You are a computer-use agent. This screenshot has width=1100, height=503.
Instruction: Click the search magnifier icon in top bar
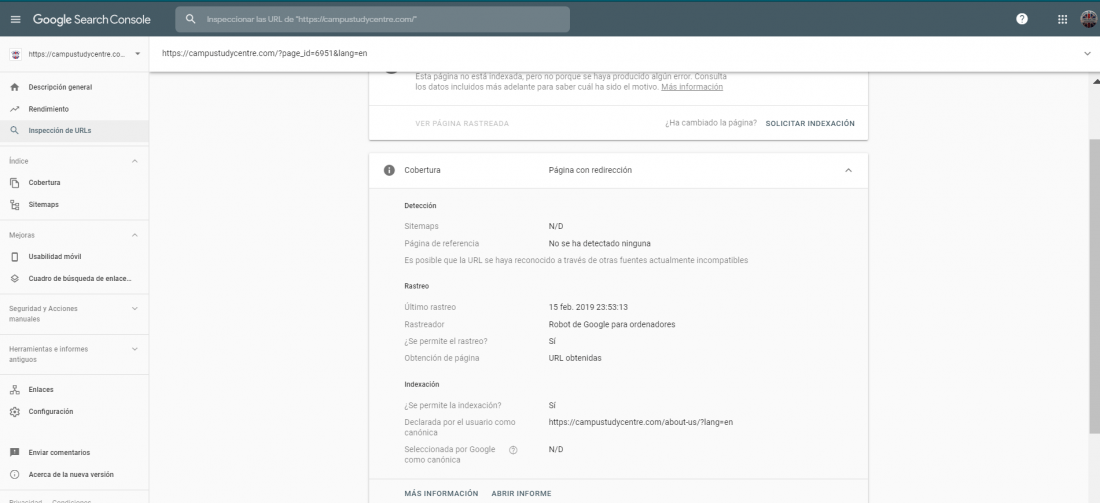tap(190, 20)
